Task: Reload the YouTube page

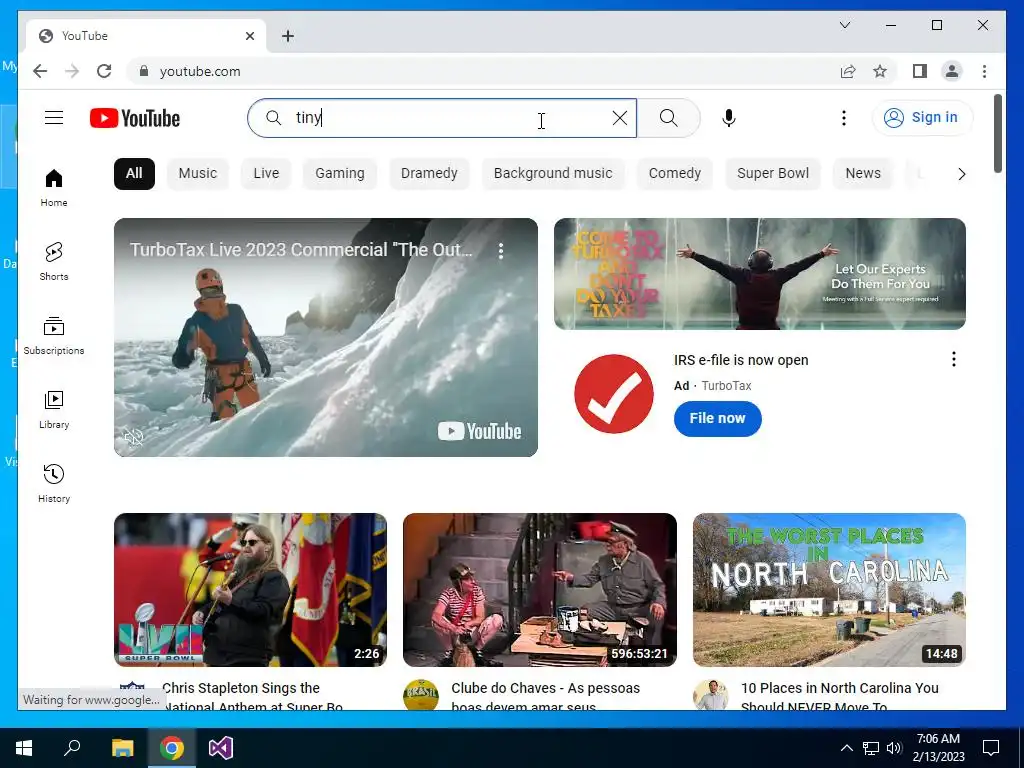Action: [x=104, y=71]
